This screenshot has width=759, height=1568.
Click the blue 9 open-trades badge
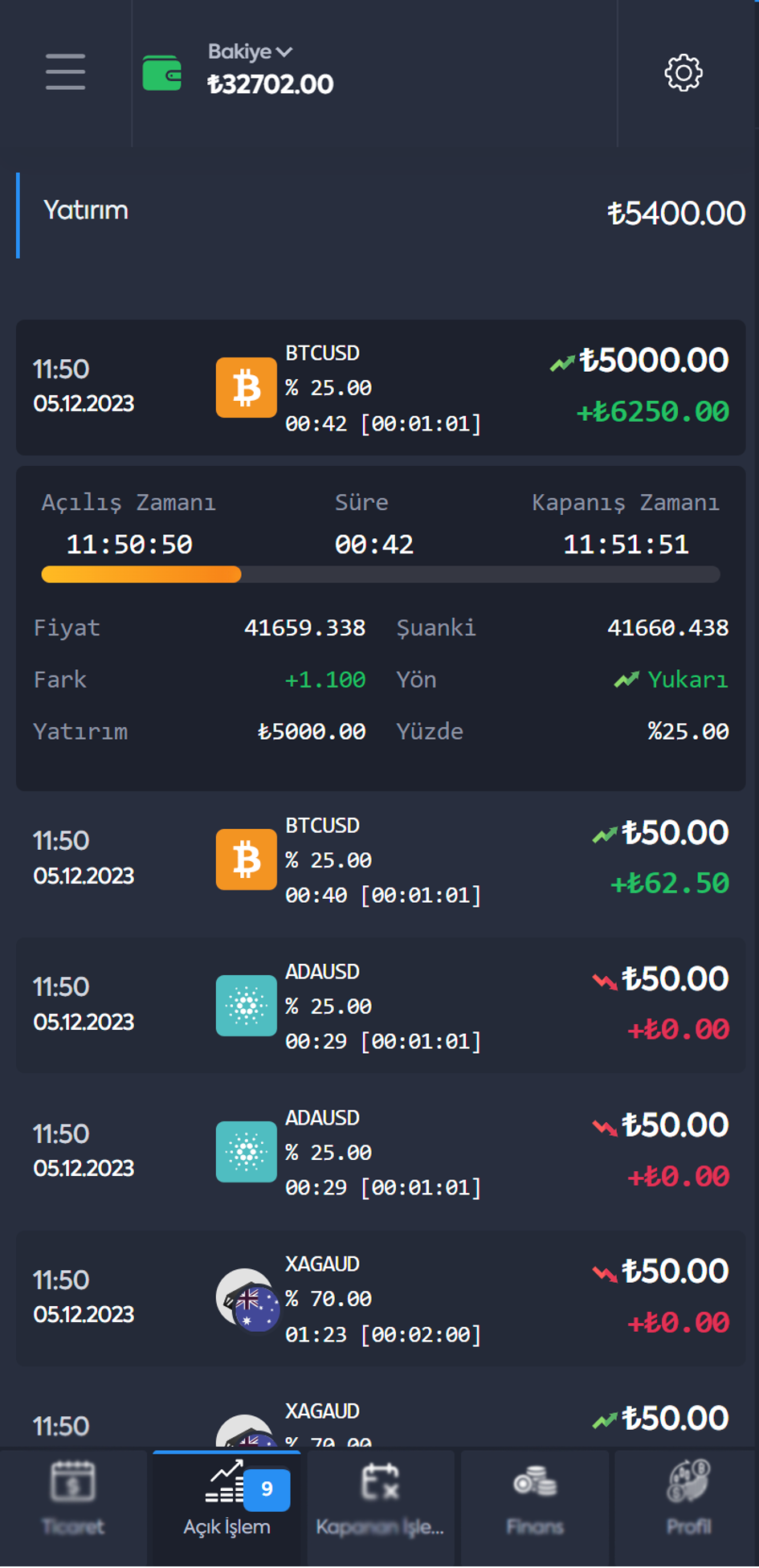[267, 1489]
